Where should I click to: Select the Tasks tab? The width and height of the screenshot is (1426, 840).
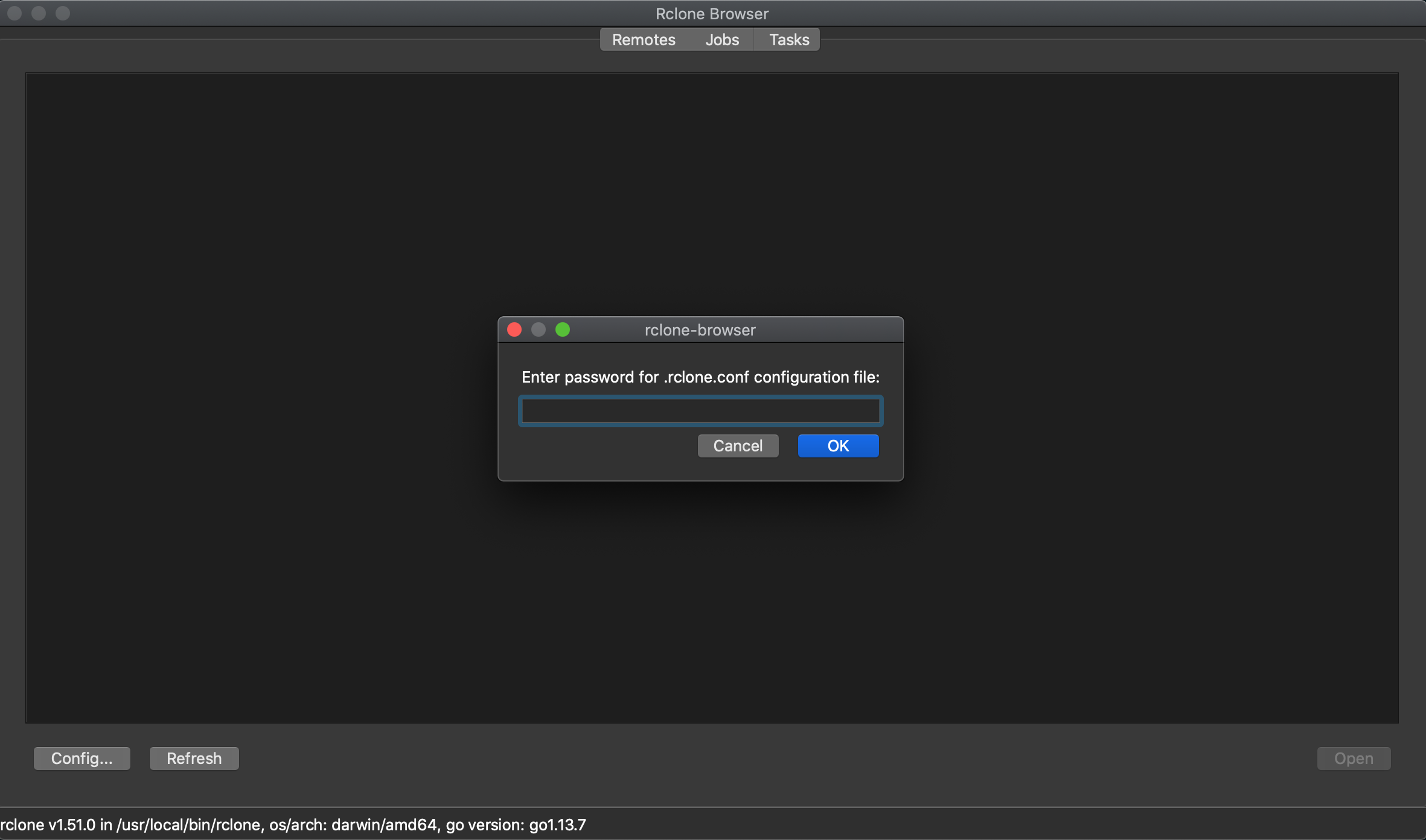[x=788, y=40]
